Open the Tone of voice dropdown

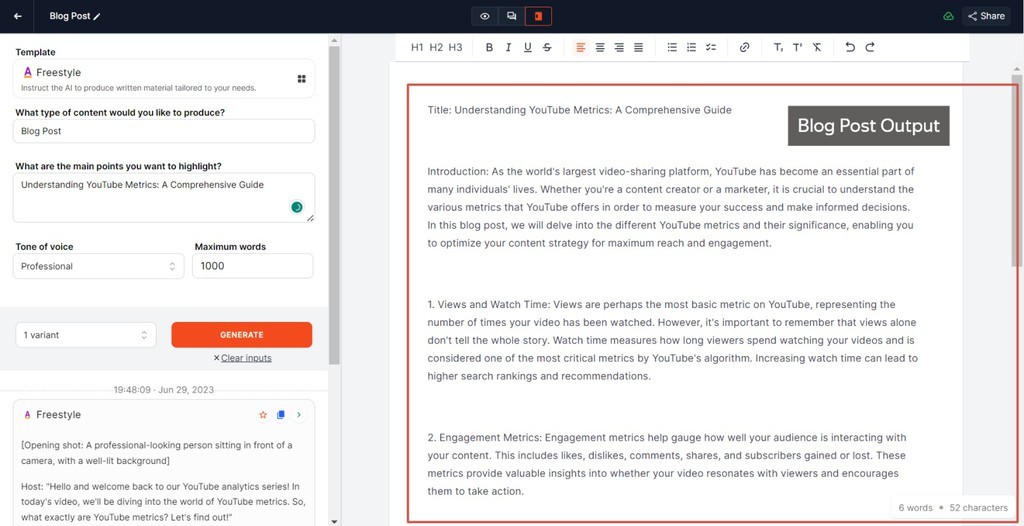pos(99,266)
